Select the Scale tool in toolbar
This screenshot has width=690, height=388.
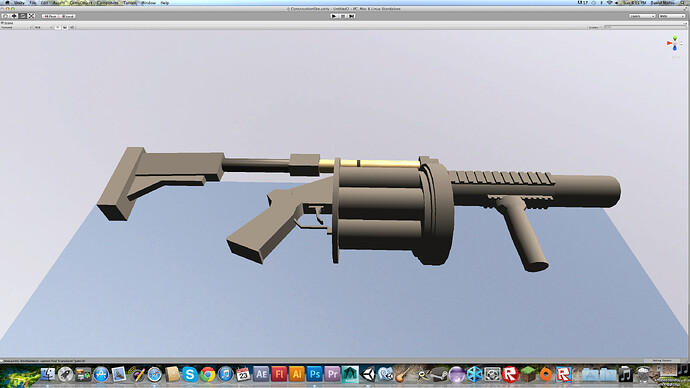coord(32,16)
